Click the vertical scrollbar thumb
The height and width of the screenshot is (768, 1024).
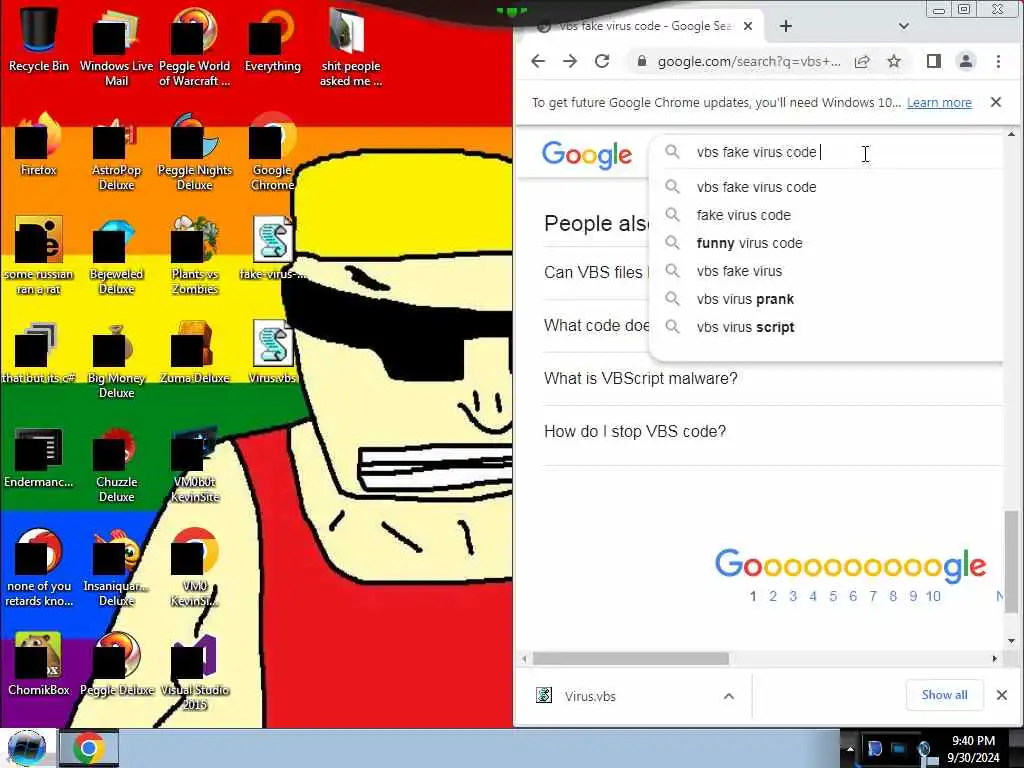tap(1011, 562)
